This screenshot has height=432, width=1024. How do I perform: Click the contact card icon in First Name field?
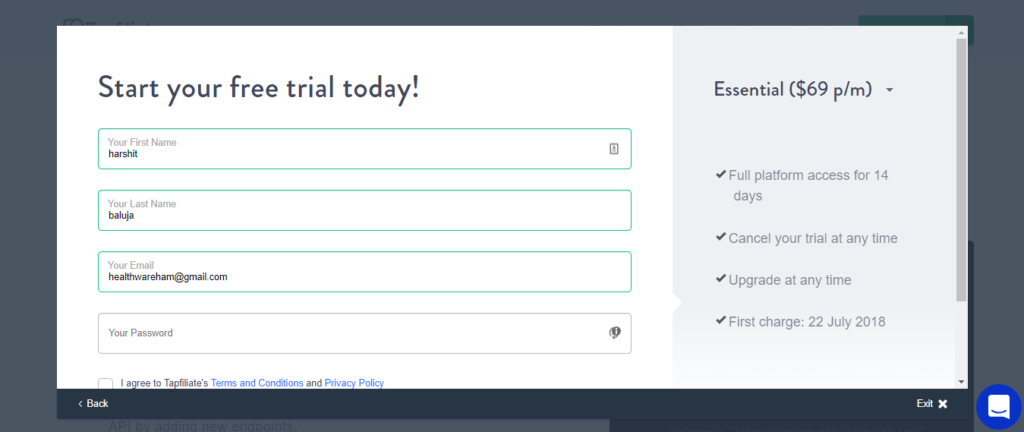tap(614, 149)
